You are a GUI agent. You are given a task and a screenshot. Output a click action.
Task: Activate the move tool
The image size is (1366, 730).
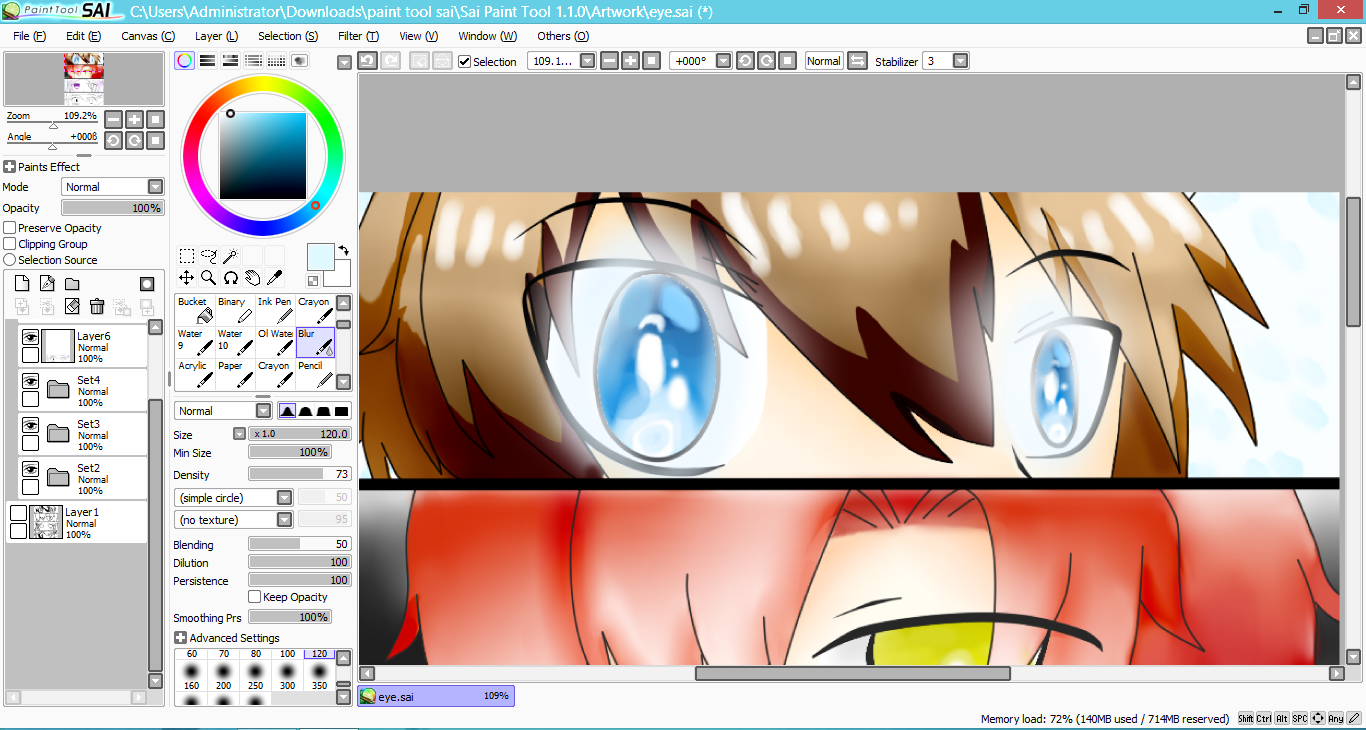[187, 278]
